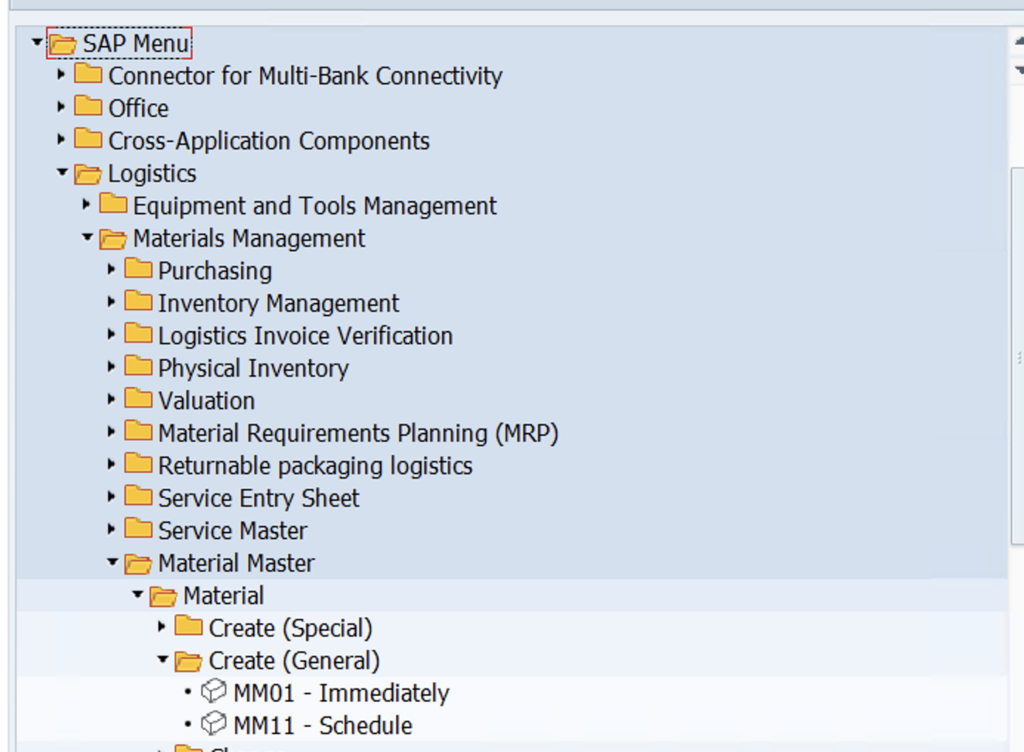The width and height of the screenshot is (1024, 752).
Task: Expand Service Entry Sheet arrow
Action: click(x=111, y=497)
